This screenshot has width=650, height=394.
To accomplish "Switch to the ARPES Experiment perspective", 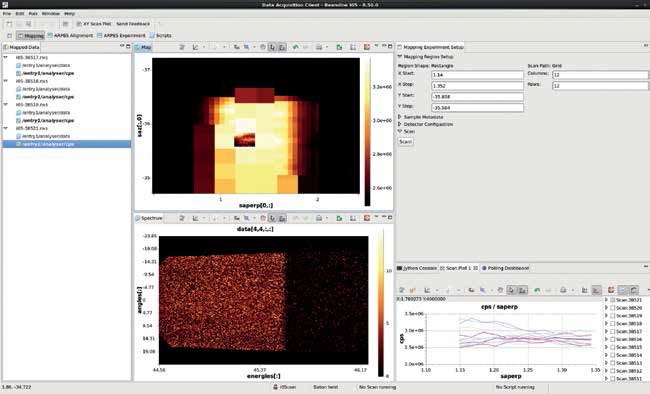I will 121,36.
